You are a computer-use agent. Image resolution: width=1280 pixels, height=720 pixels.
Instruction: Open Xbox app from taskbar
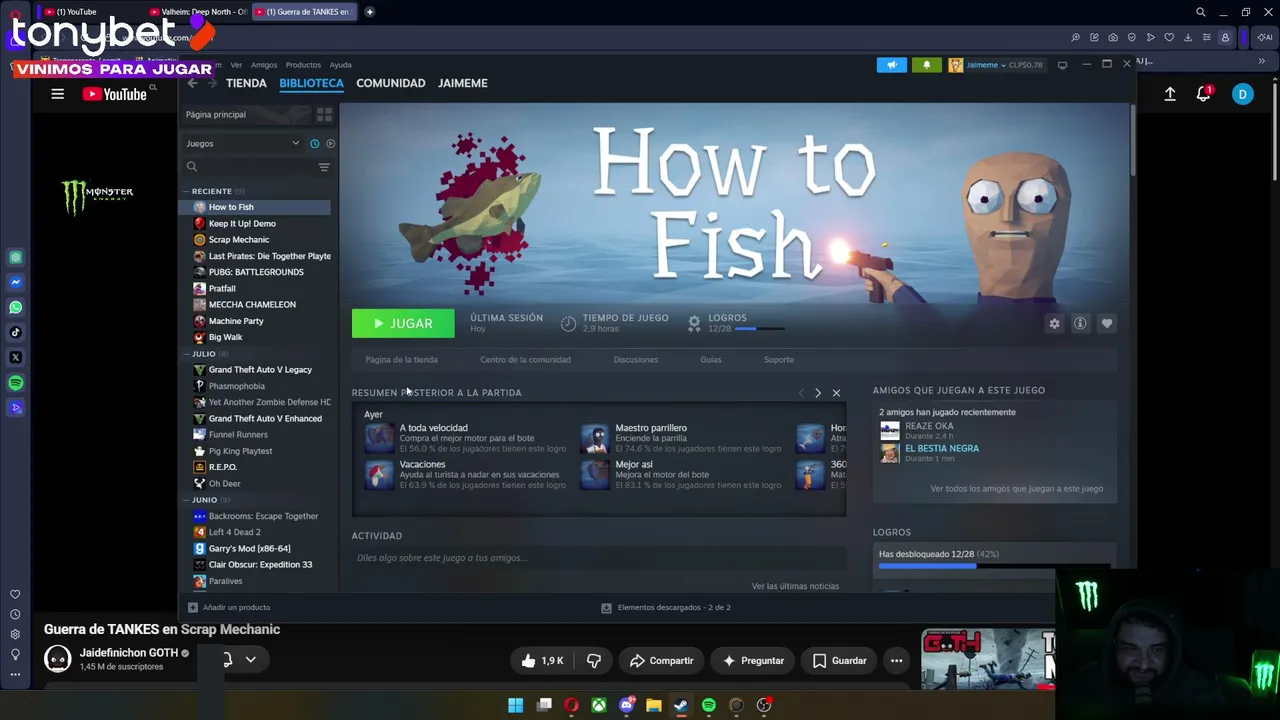pyautogui.click(x=598, y=705)
